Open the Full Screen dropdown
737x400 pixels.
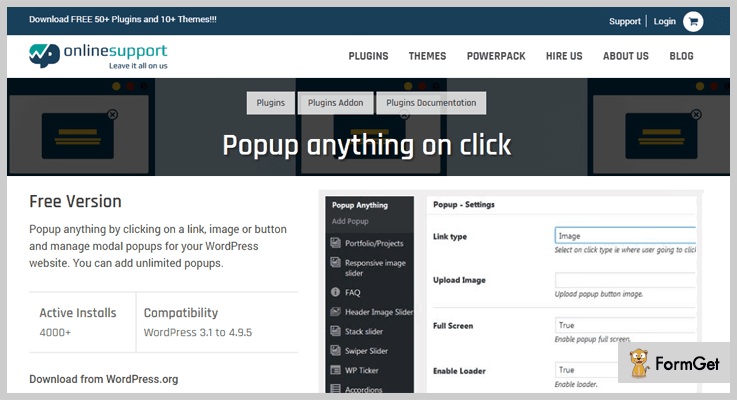(x=625, y=325)
